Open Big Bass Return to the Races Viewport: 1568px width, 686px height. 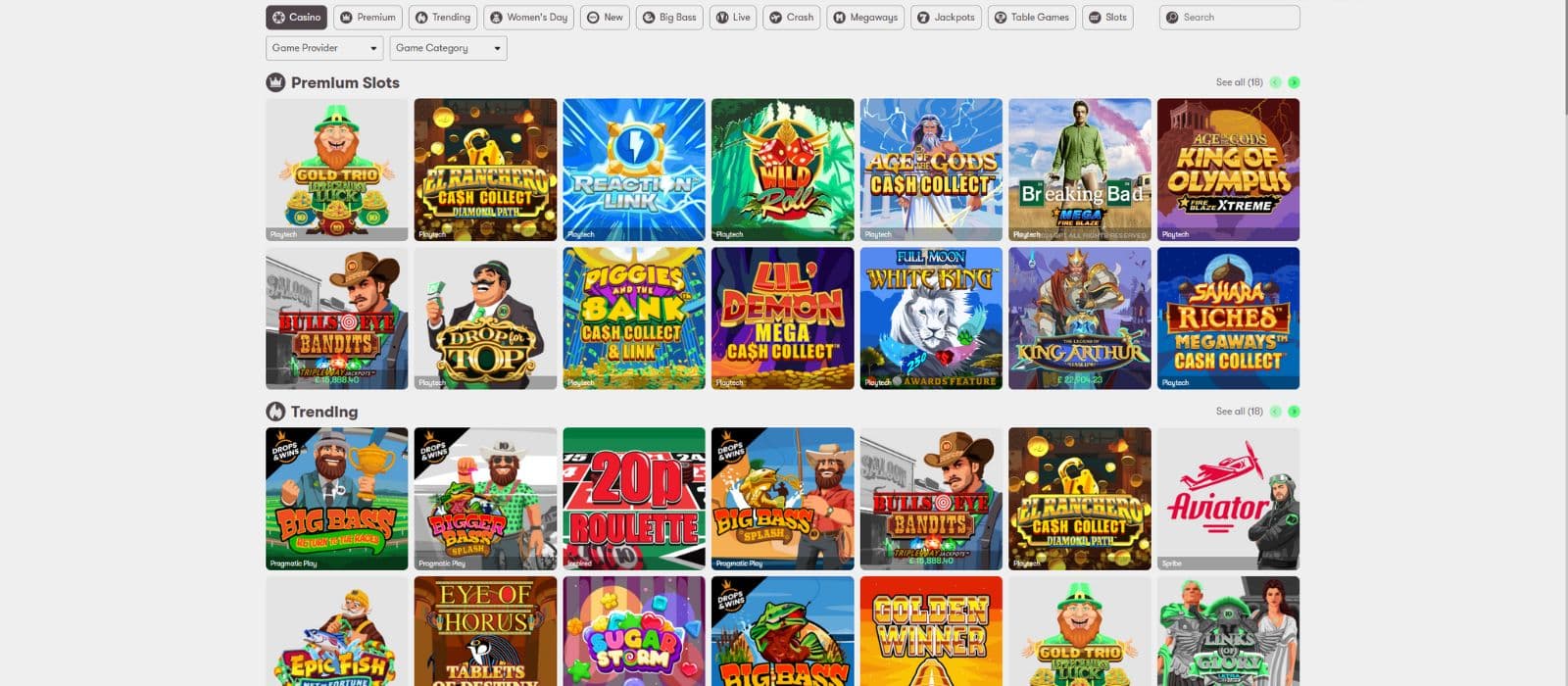[x=337, y=499]
